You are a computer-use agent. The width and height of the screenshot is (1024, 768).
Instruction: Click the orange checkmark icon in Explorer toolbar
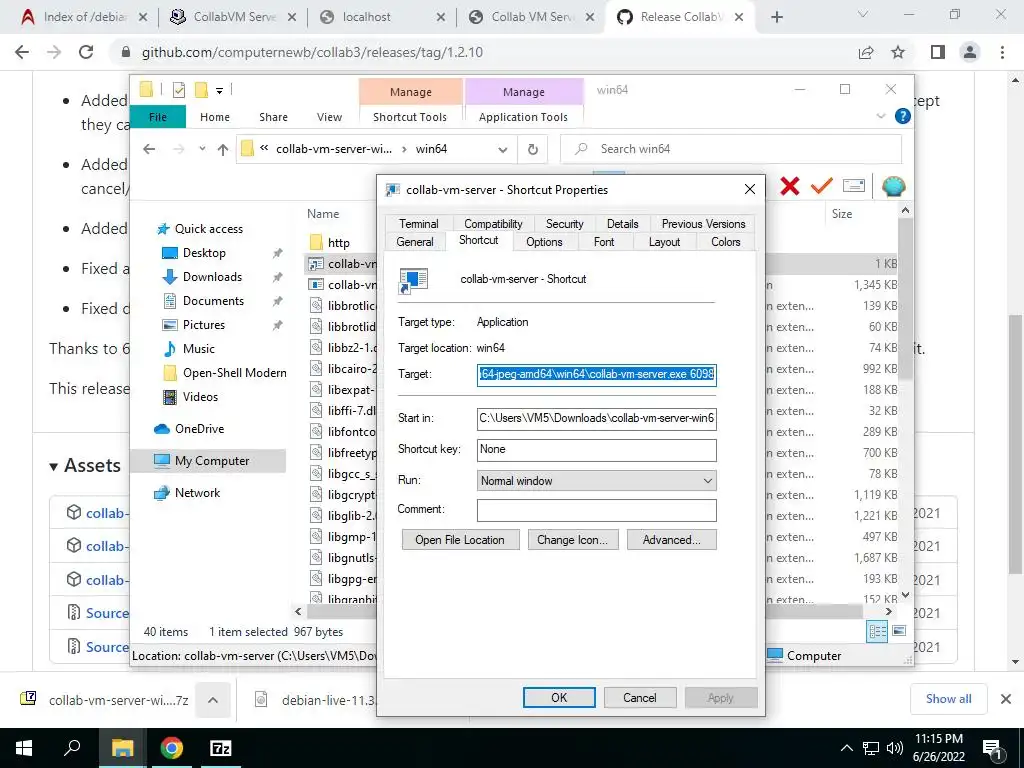[x=822, y=186]
